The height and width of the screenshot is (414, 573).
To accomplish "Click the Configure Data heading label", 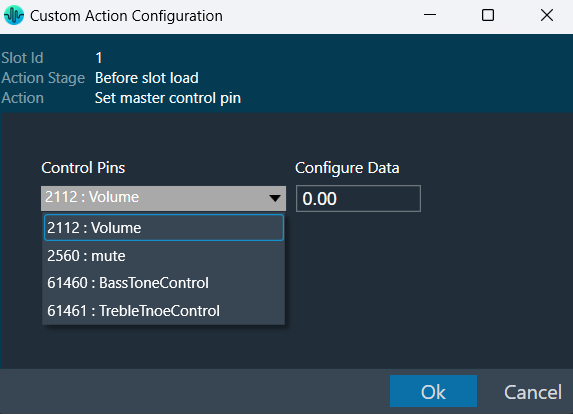I will (x=347, y=168).
